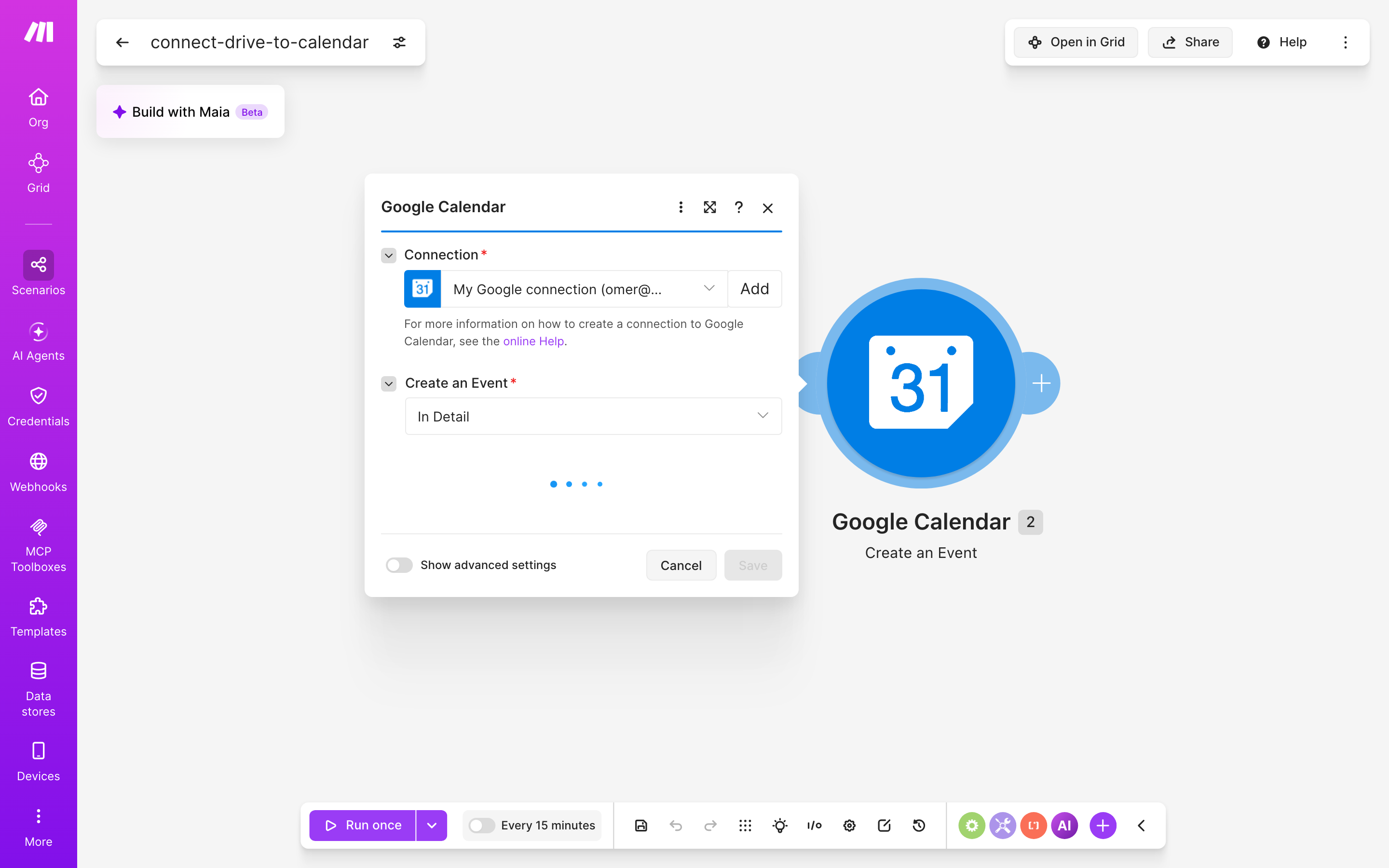
Task: Add a new Google connection
Action: [754, 289]
